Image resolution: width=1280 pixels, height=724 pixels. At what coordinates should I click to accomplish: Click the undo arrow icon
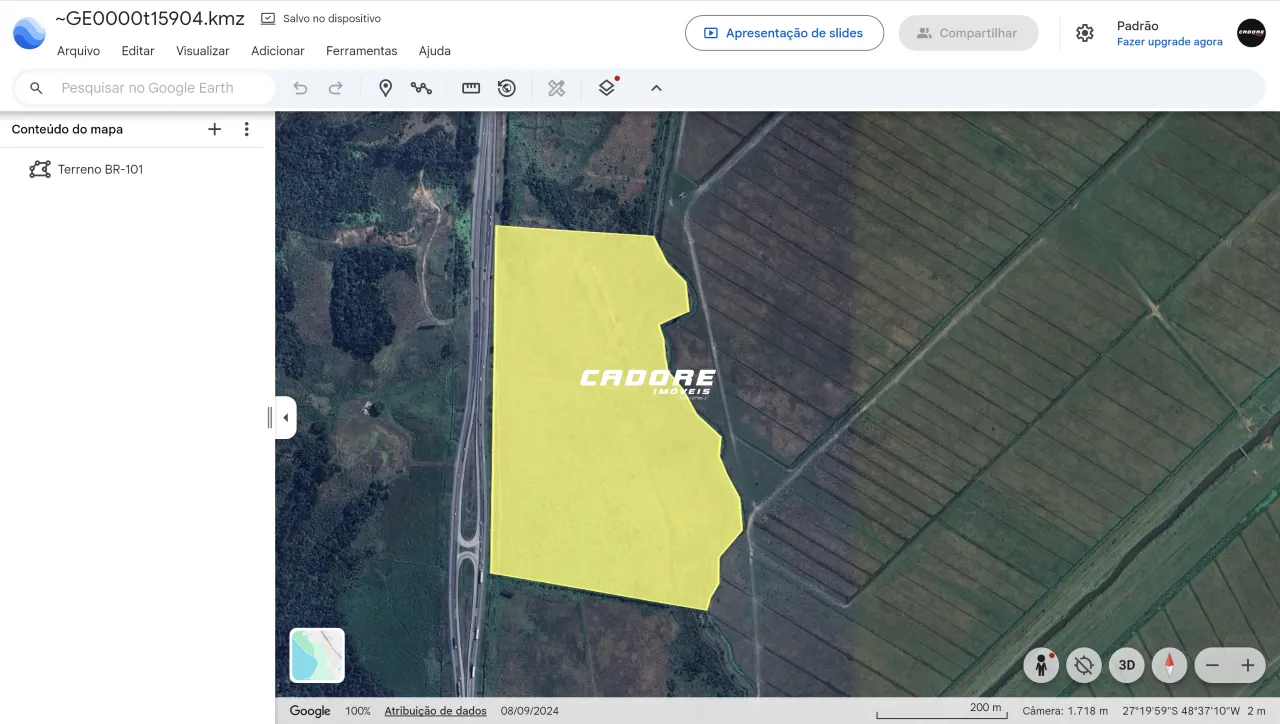(300, 88)
